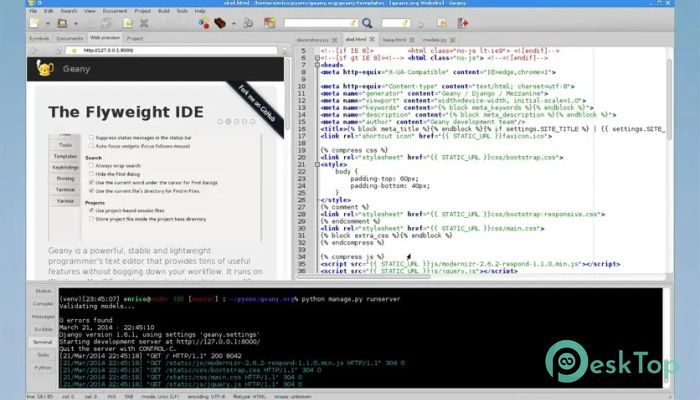Image resolution: width=700 pixels, height=400 pixels.
Task: Click the Fork me on GitHub ribbon
Action: (x=256, y=104)
